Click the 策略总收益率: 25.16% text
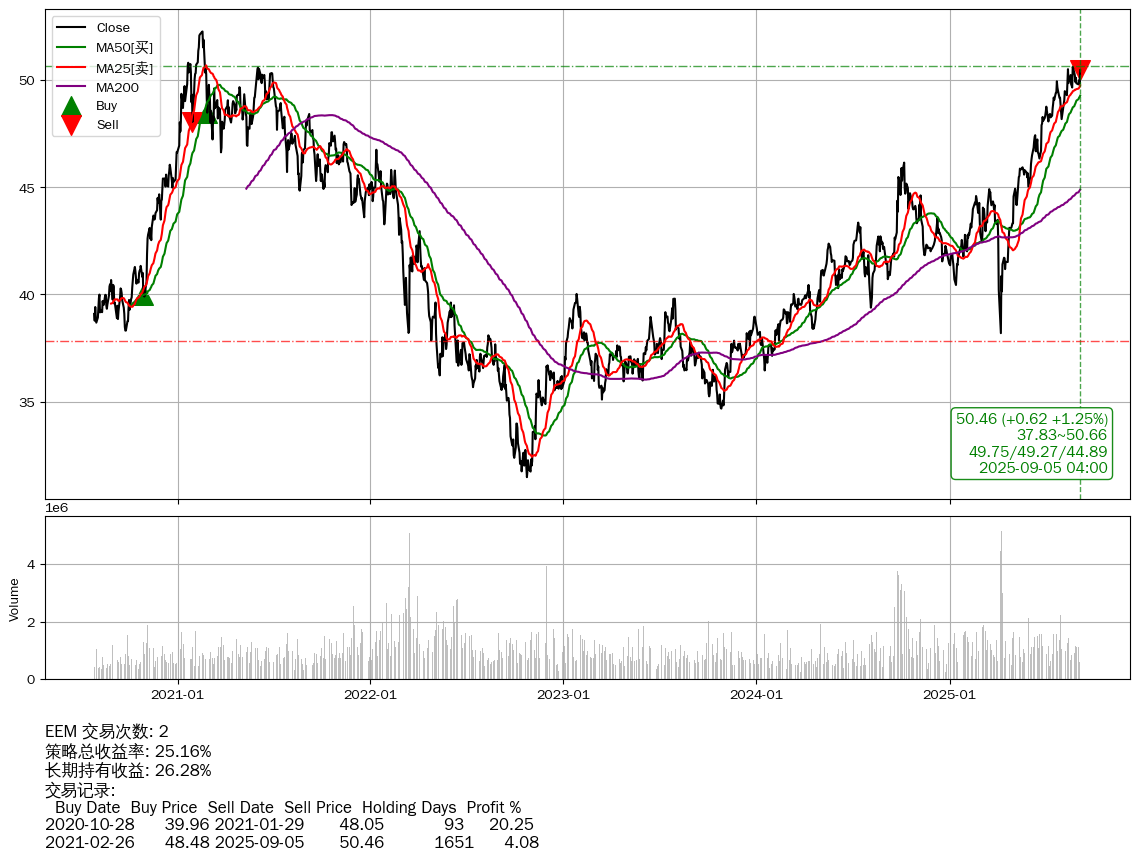This screenshot has height=860, width=1139. 128,751
